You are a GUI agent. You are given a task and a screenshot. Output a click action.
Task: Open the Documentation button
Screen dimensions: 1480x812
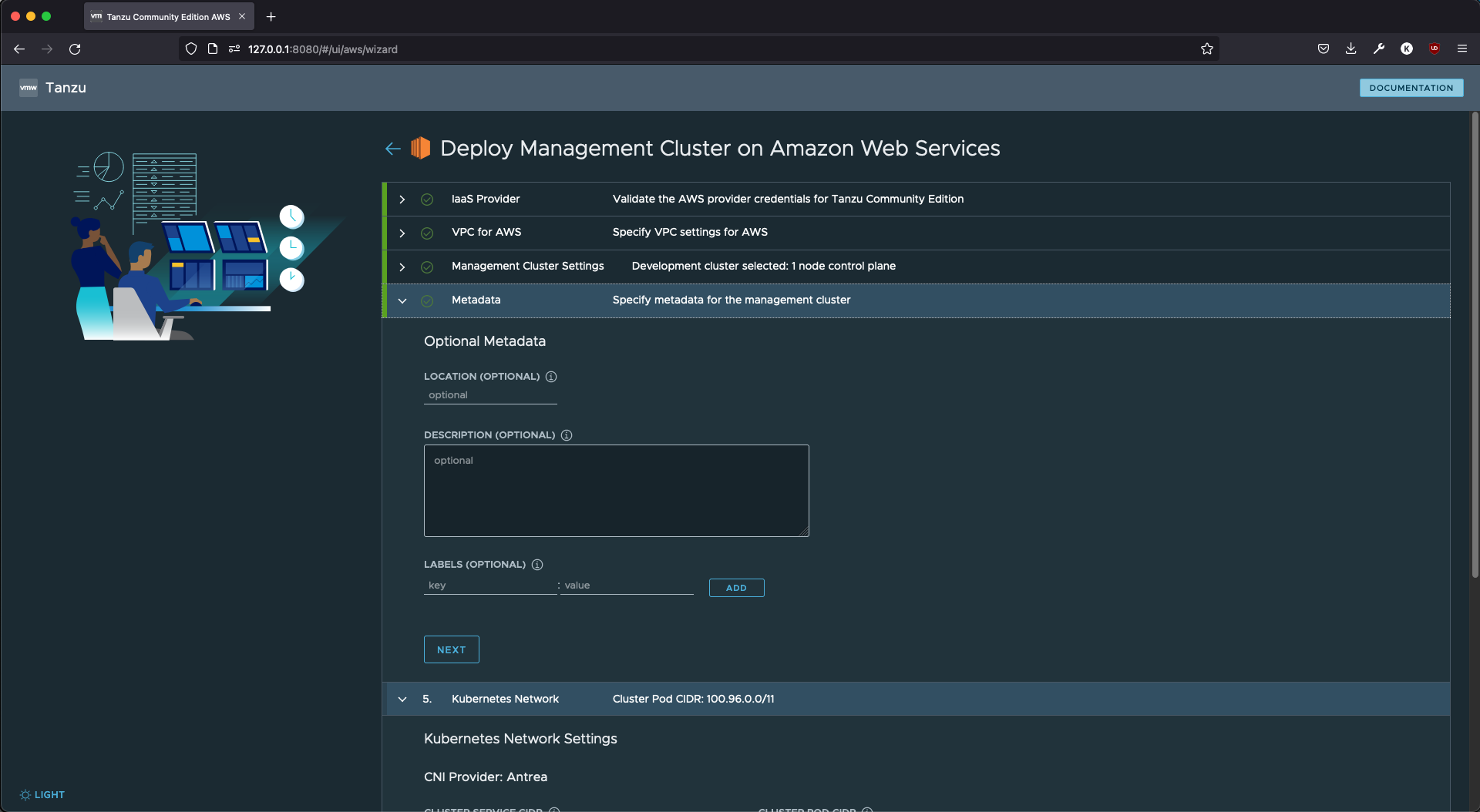coord(1411,88)
